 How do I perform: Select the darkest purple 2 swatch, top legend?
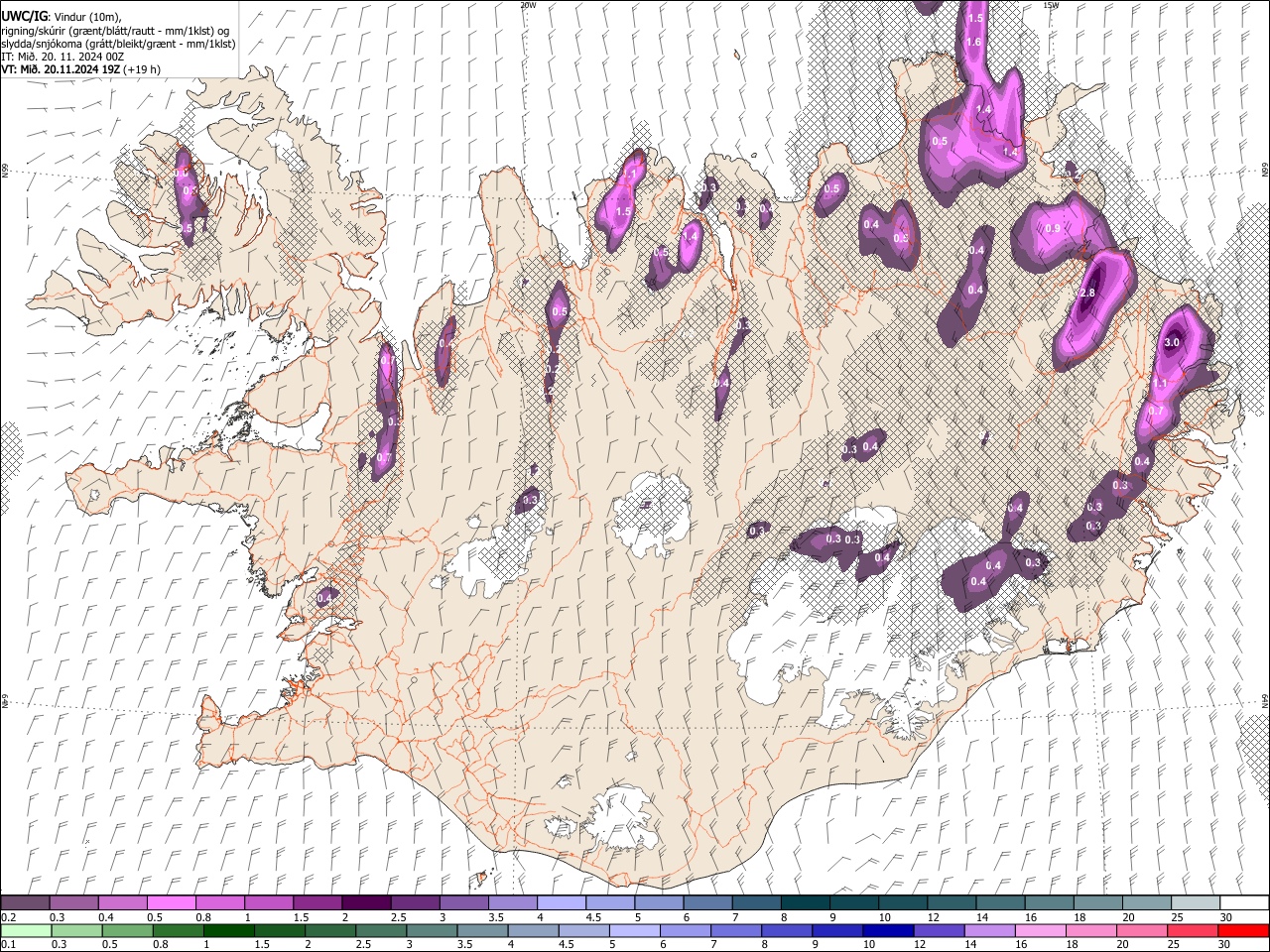(x=365, y=902)
